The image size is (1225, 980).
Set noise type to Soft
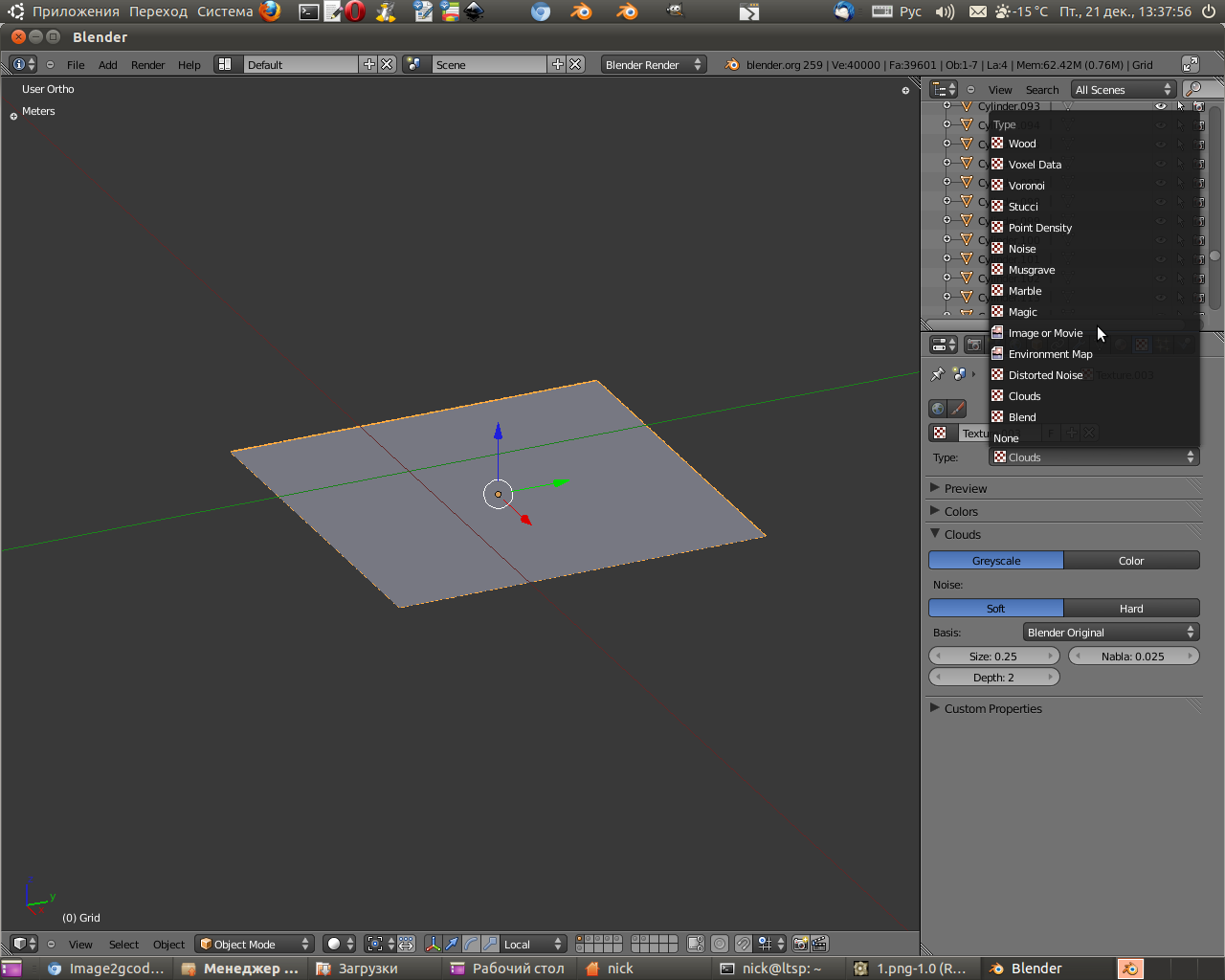pos(996,609)
